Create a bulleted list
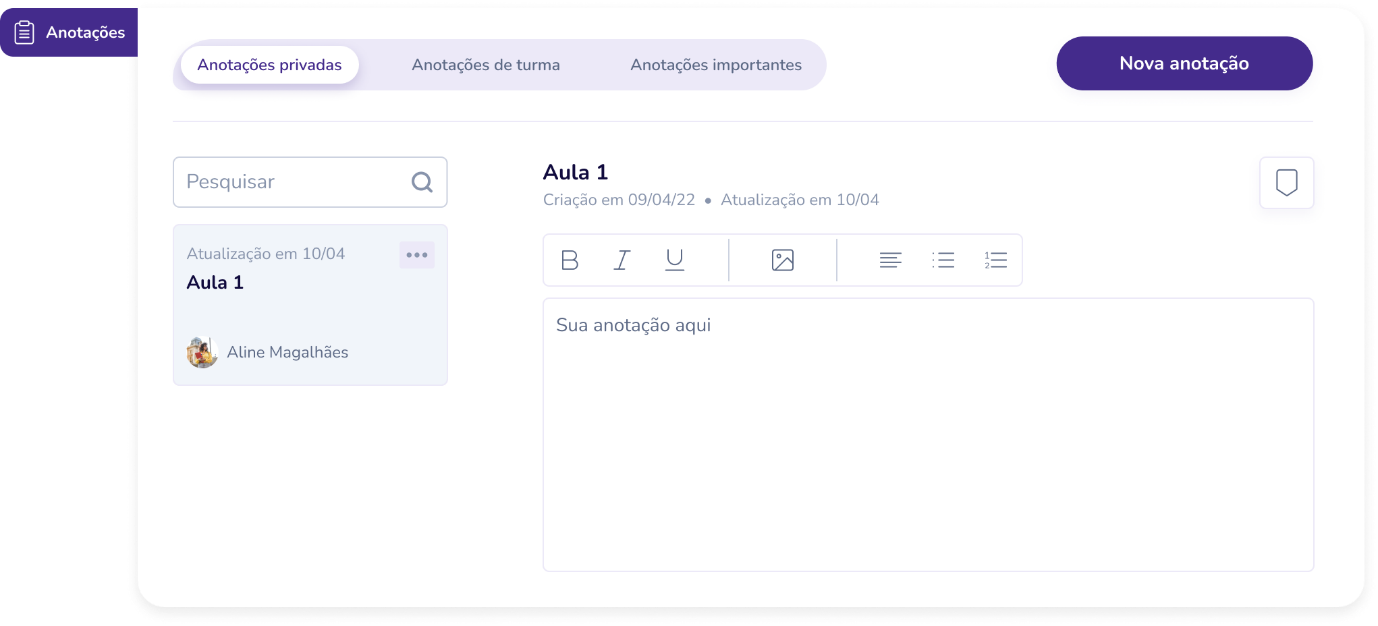 point(943,260)
